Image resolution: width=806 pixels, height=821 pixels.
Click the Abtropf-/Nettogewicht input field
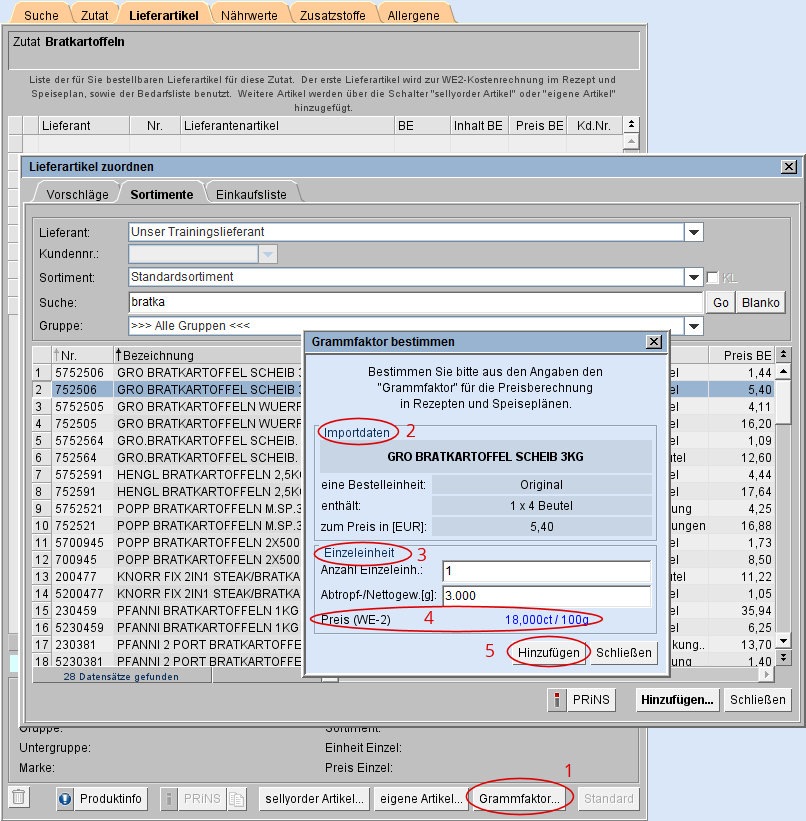[x=546, y=596]
